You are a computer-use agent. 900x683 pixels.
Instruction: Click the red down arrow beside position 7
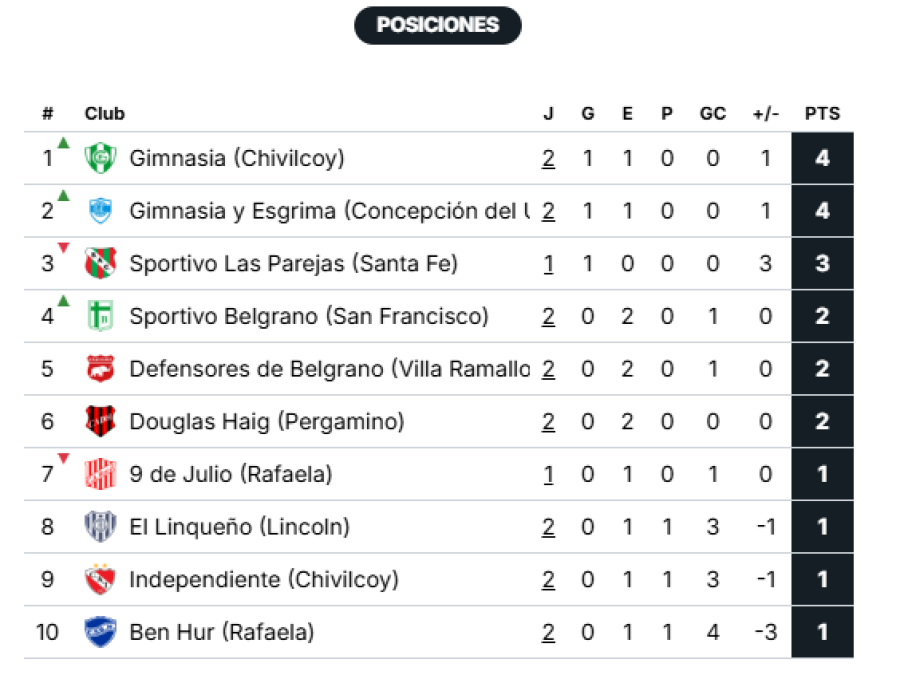coord(64,459)
